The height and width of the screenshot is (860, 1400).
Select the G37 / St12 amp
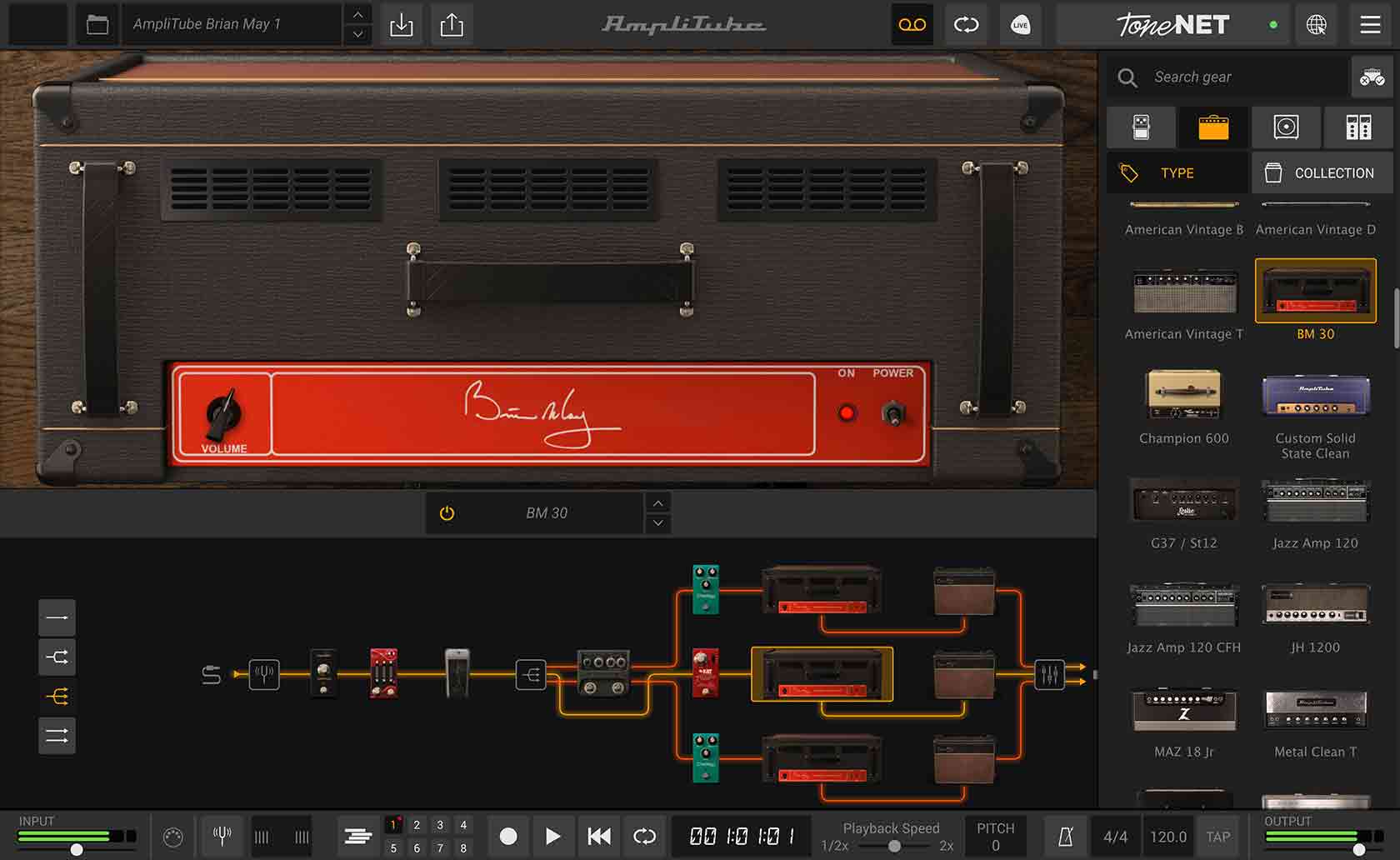tap(1183, 511)
